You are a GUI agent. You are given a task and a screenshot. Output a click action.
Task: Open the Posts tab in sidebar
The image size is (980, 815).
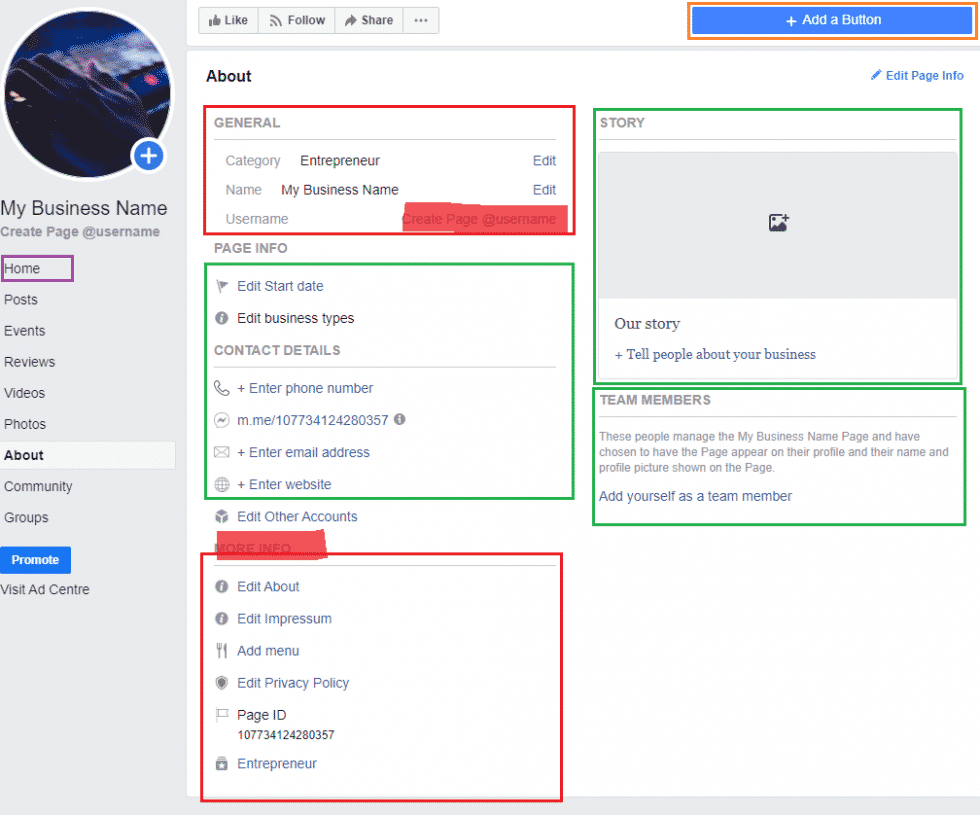pos(21,300)
